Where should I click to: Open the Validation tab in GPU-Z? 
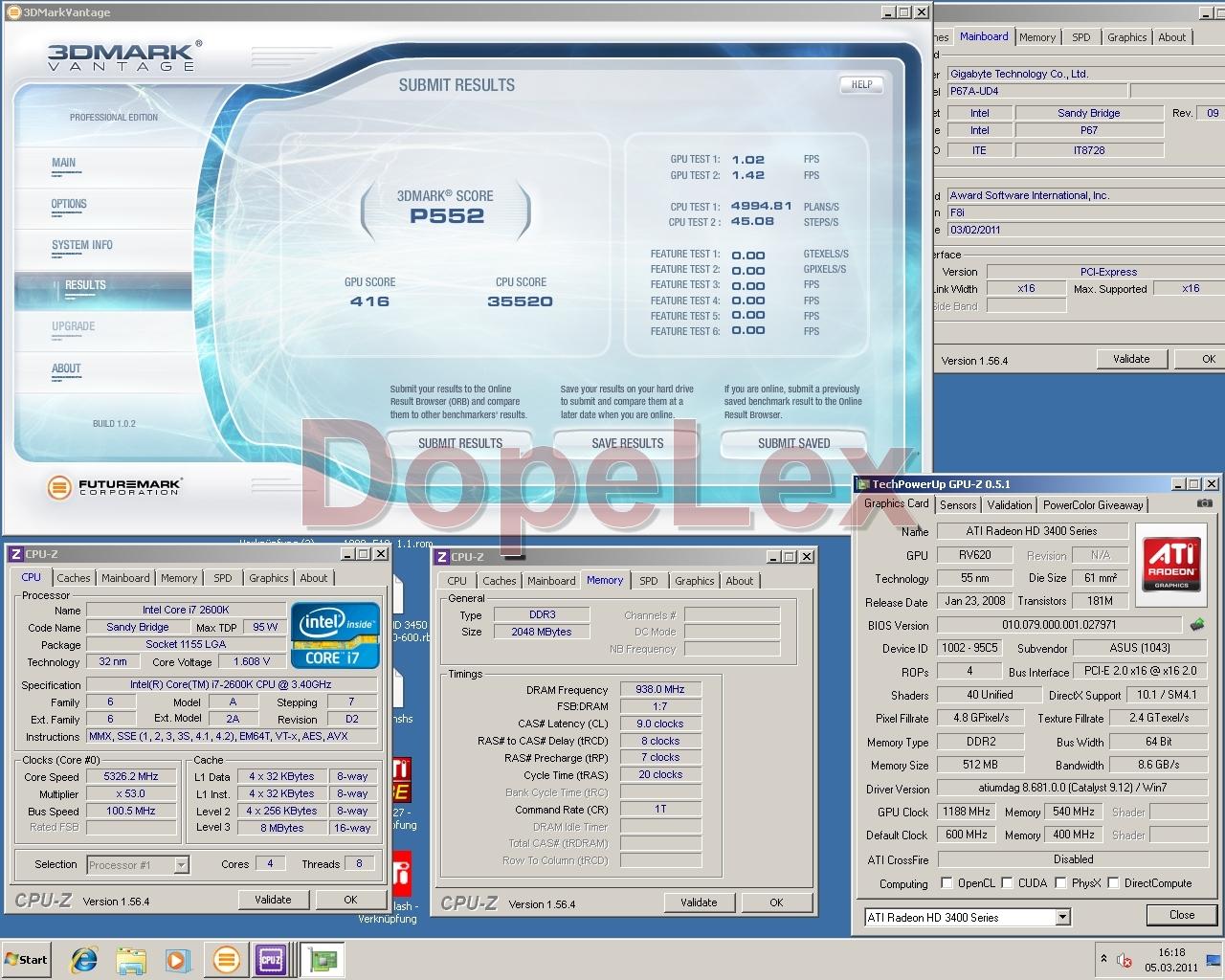point(1010,505)
